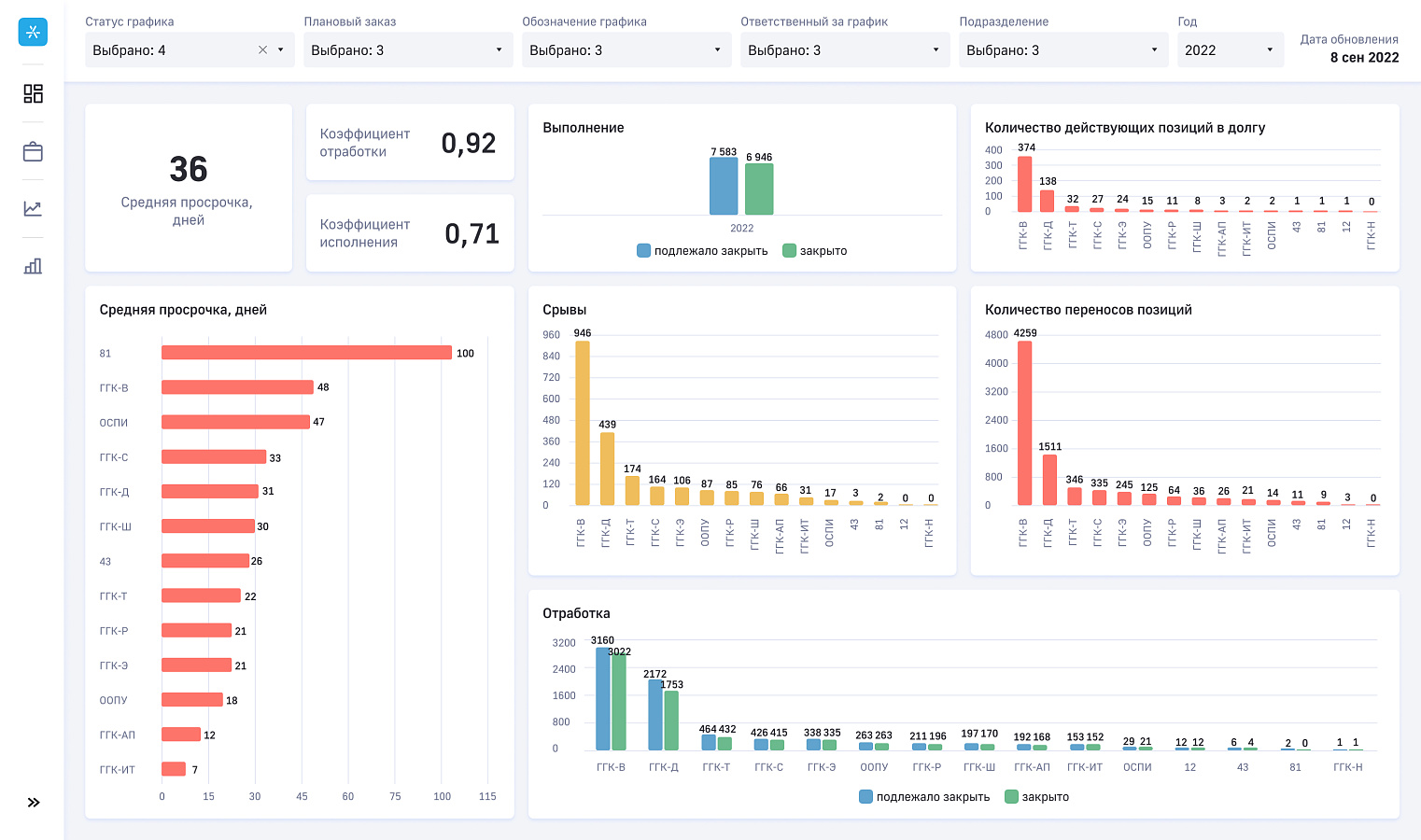Toggle 'подлежало закрыть' legend in Отработка chart
This screenshot has height=840, width=1421.
[x=924, y=797]
